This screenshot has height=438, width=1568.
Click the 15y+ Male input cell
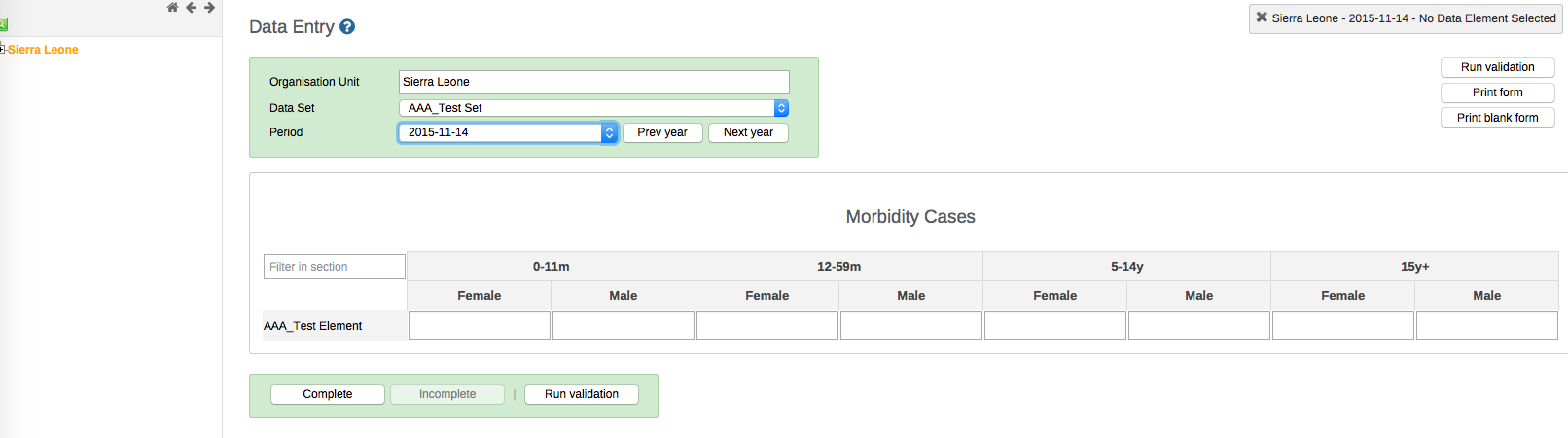pyautogui.click(x=1486, y=325)
